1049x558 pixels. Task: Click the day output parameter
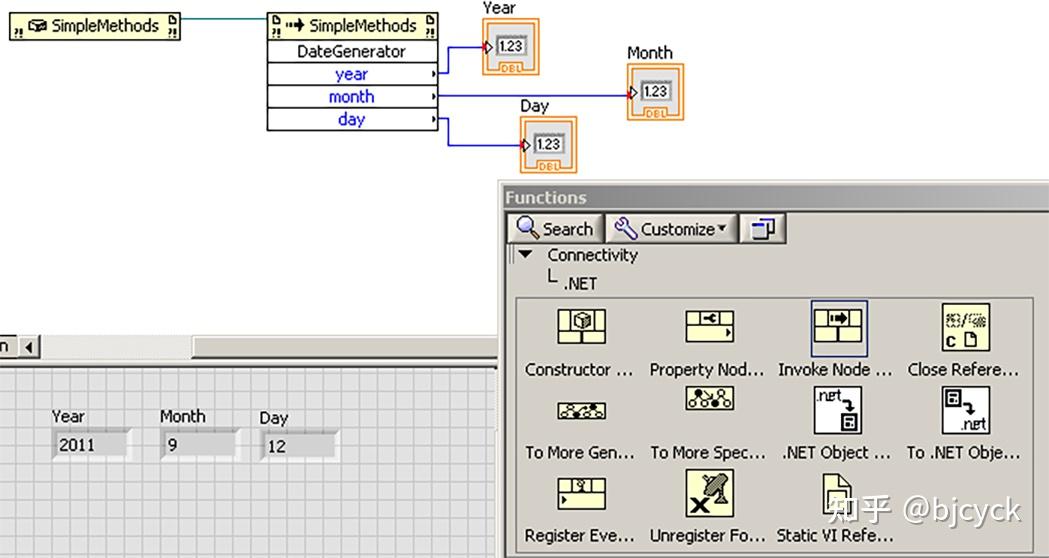pyautogui.click(x=353, y=119)
